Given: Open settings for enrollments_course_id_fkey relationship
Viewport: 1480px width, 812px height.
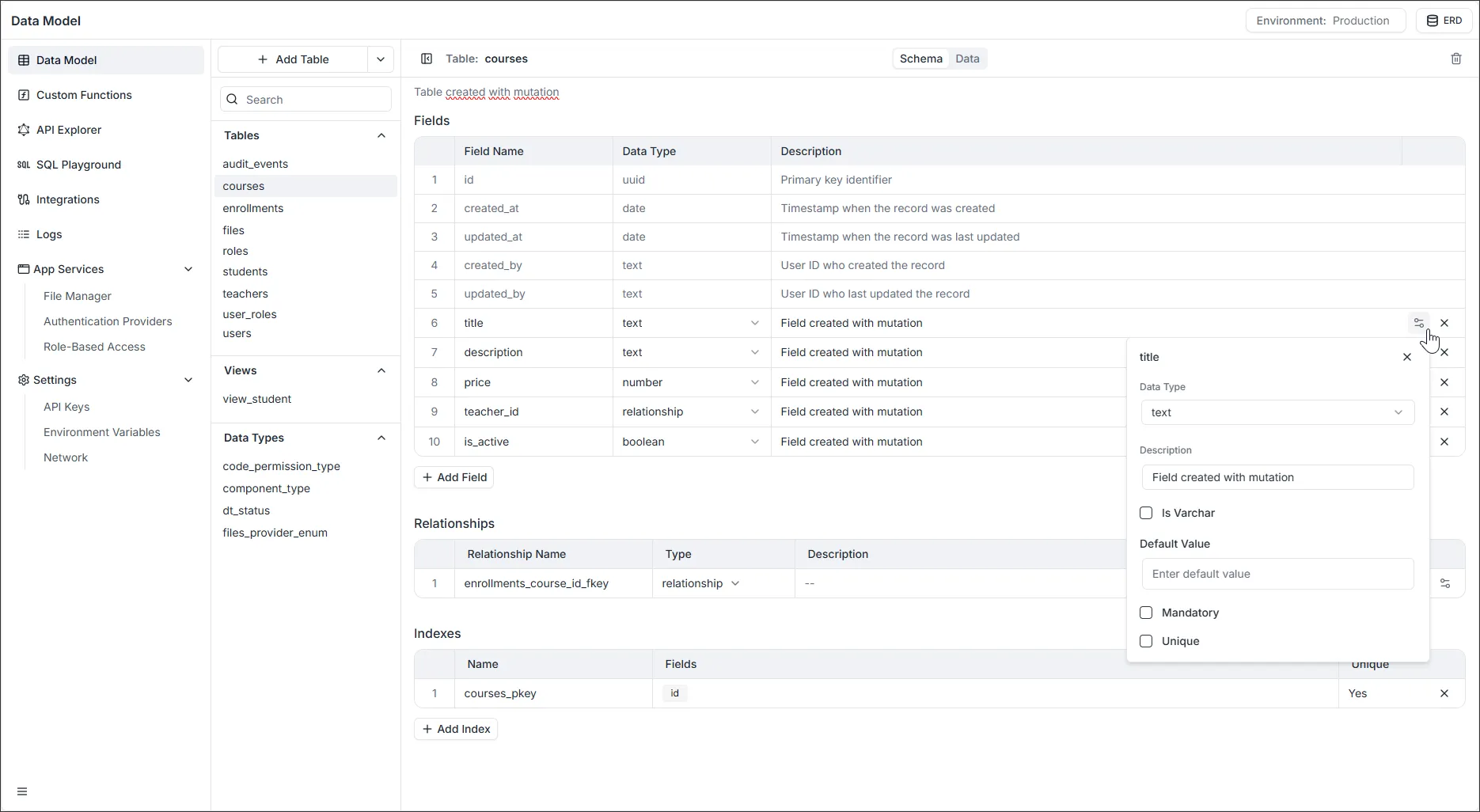Looking at the screenshot, I should (x=1444, y=583).
